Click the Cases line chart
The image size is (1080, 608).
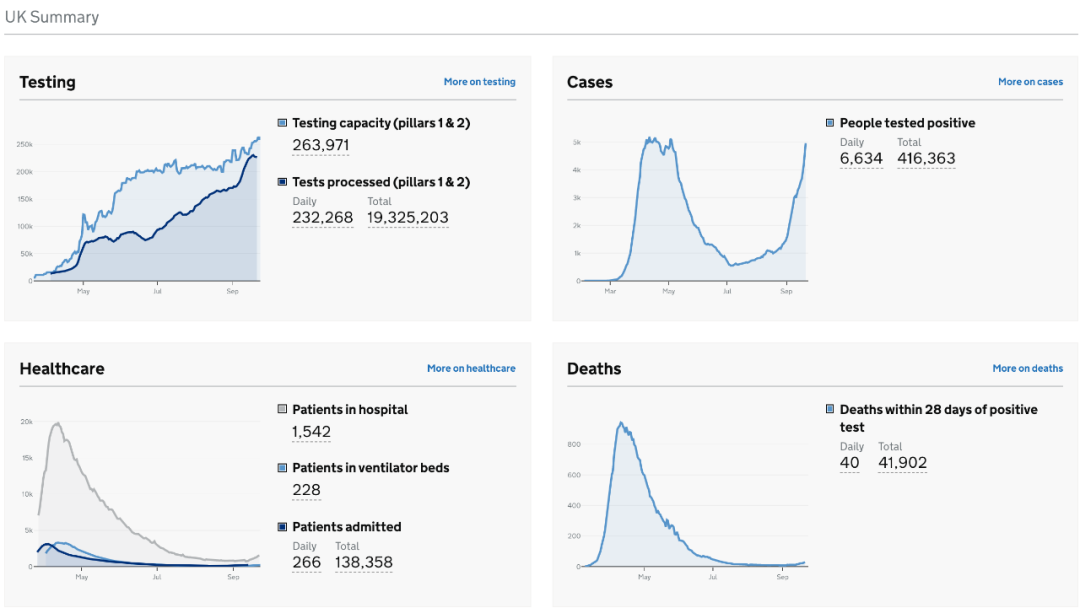[x=691, y=215]
